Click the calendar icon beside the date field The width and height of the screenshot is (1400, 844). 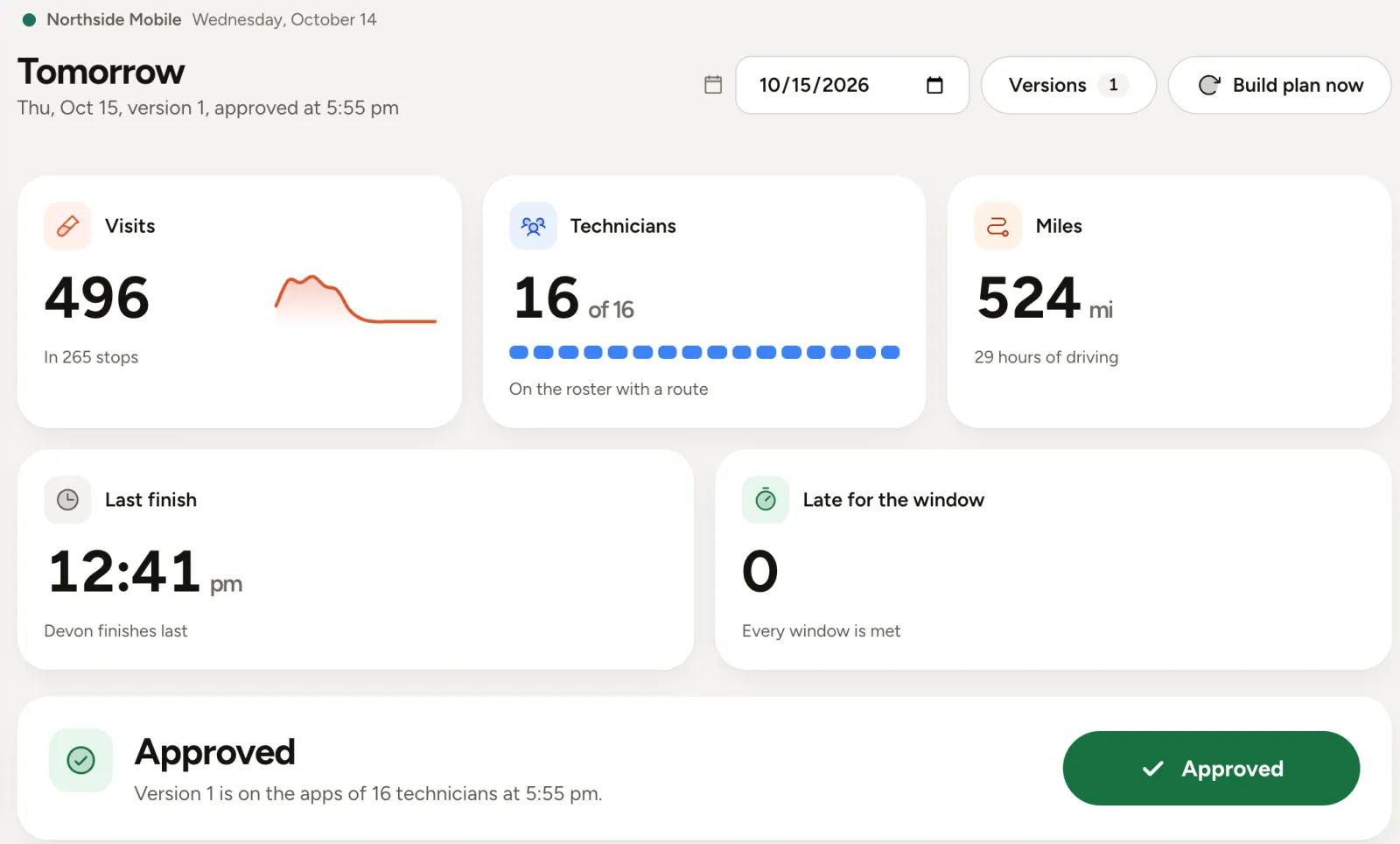pos(713,85)
